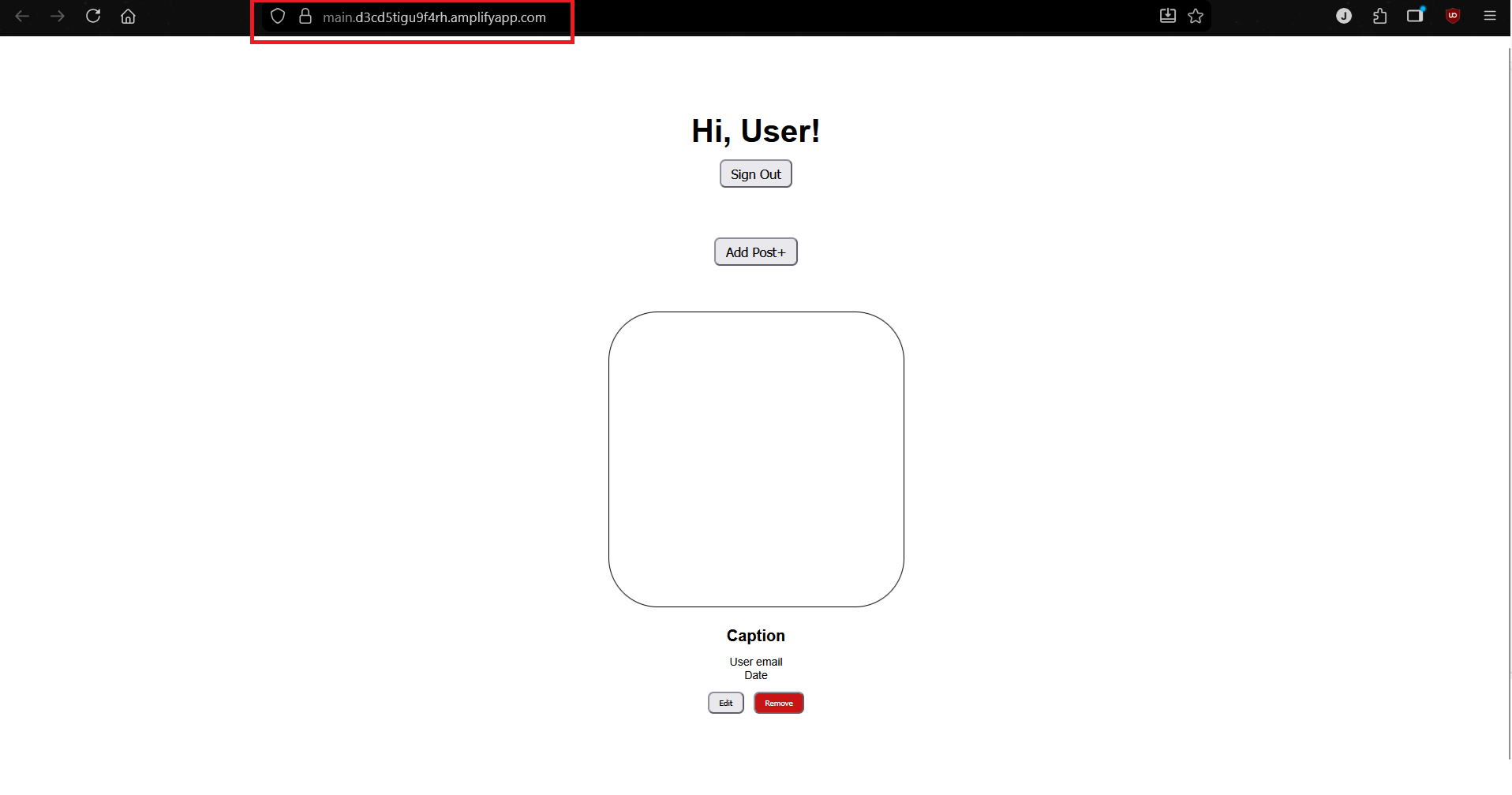Open the extensions puzzle menu
This screenshot has width=1512, height=795.
point(1379,16)
